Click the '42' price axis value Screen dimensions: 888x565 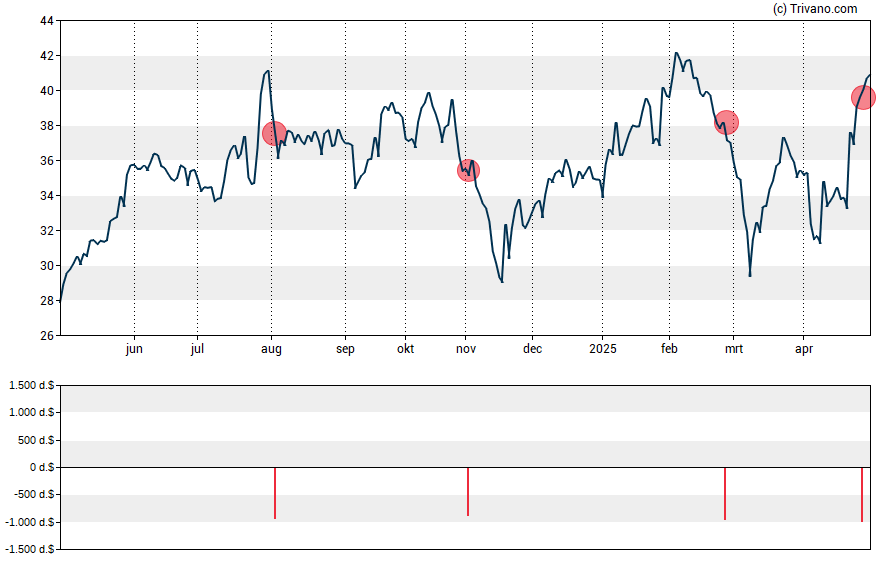click(47, 56)
